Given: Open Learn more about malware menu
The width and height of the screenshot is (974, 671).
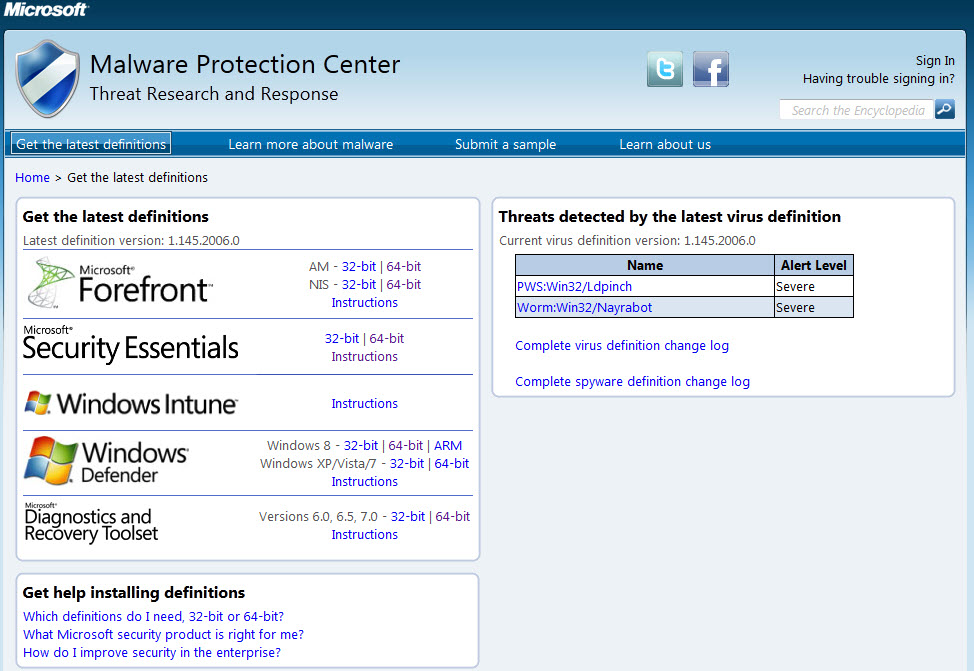Looking at the screenshot, I should [311, 144].
